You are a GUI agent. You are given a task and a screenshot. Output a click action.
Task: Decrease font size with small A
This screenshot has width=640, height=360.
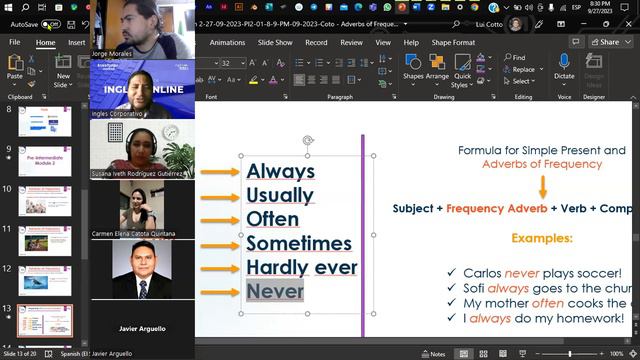pyautogui.click(x=265, y=63)
